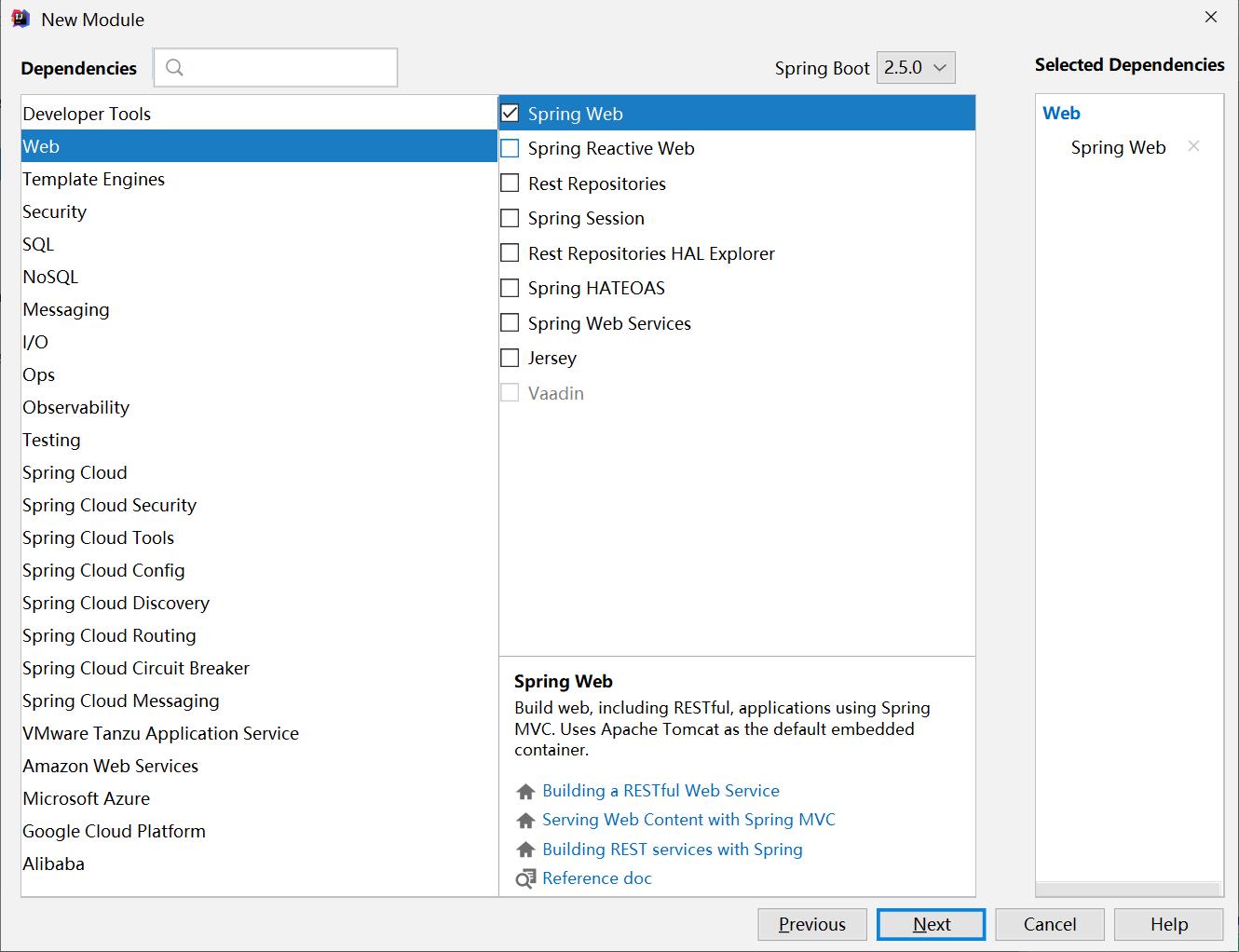This screenshot has width=1239, height=952.
Task: Choose Spring Cloud Security category
Action: point(259,505)
